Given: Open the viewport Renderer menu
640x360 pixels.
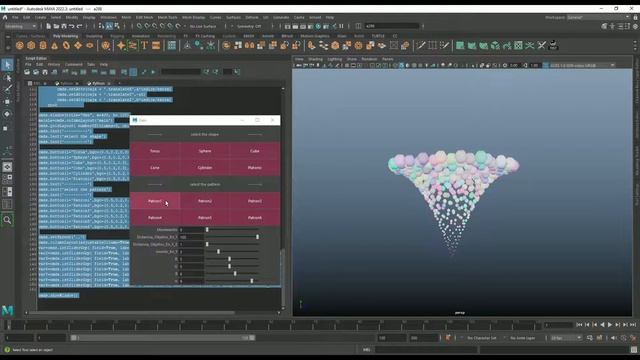Looking at the screenshot, I should pos(369,59).
